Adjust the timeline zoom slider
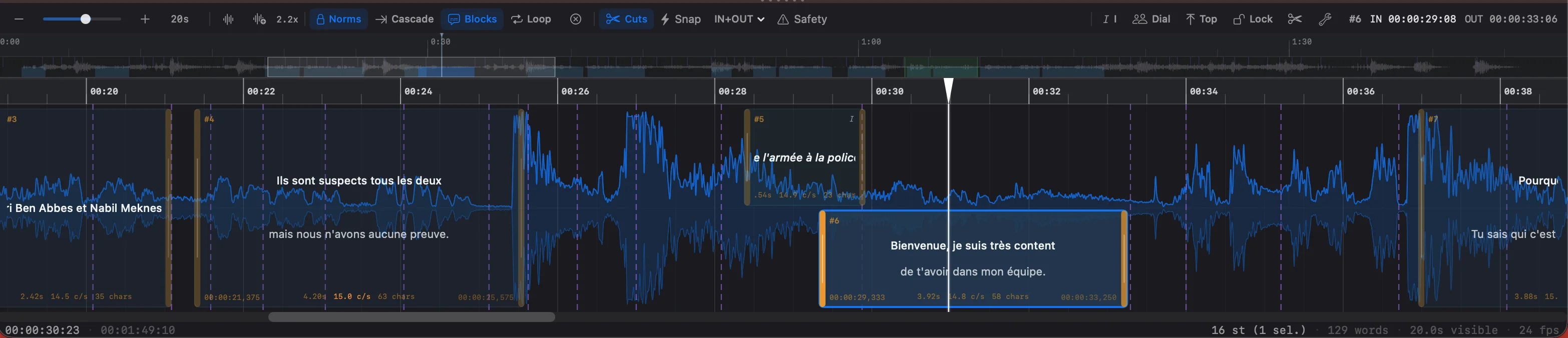Viewport: 1568px width, 338px height. point(86,19)
